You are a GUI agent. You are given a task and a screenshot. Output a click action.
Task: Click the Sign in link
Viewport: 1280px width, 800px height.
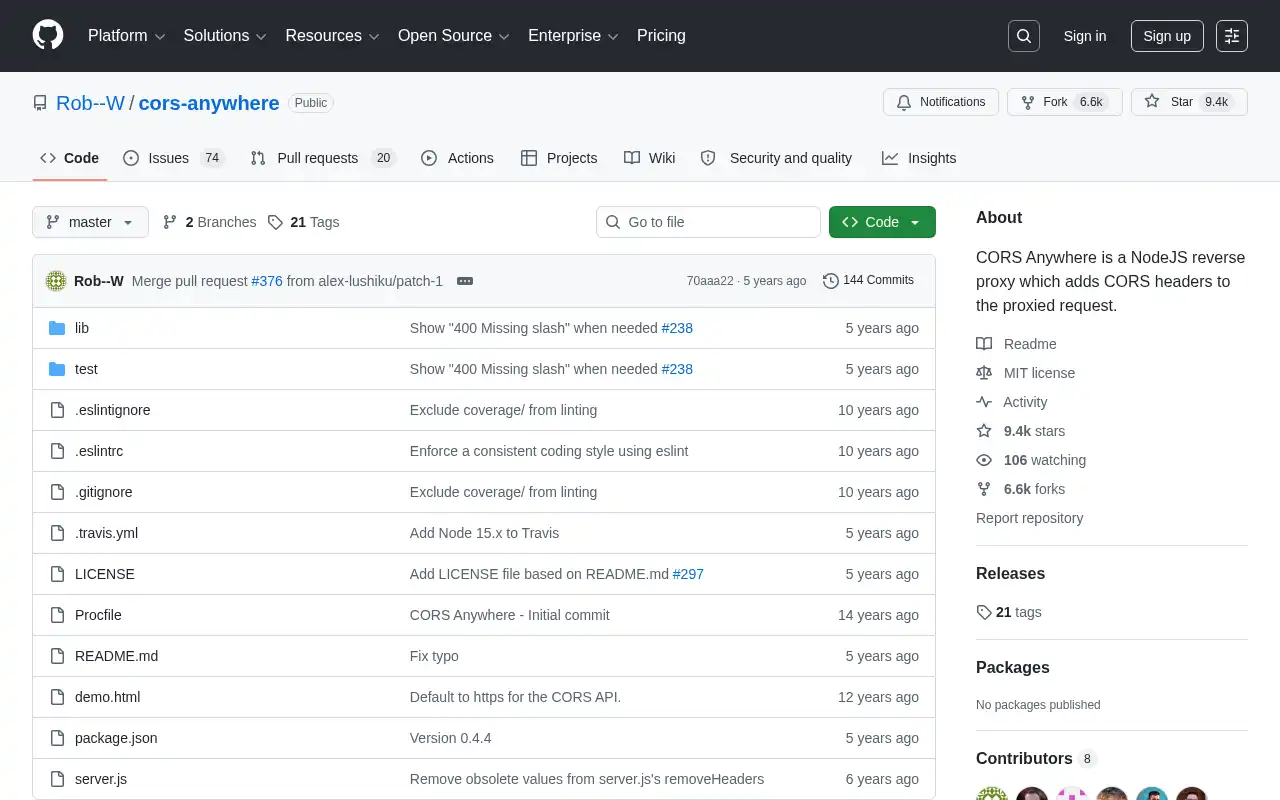(1085, 36)
